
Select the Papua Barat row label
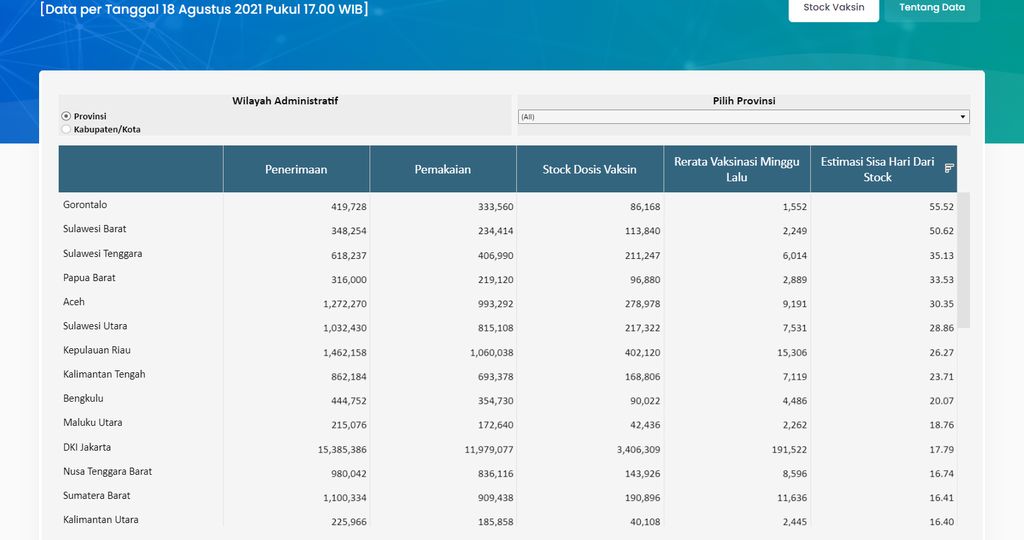click(x=89, y=278)
